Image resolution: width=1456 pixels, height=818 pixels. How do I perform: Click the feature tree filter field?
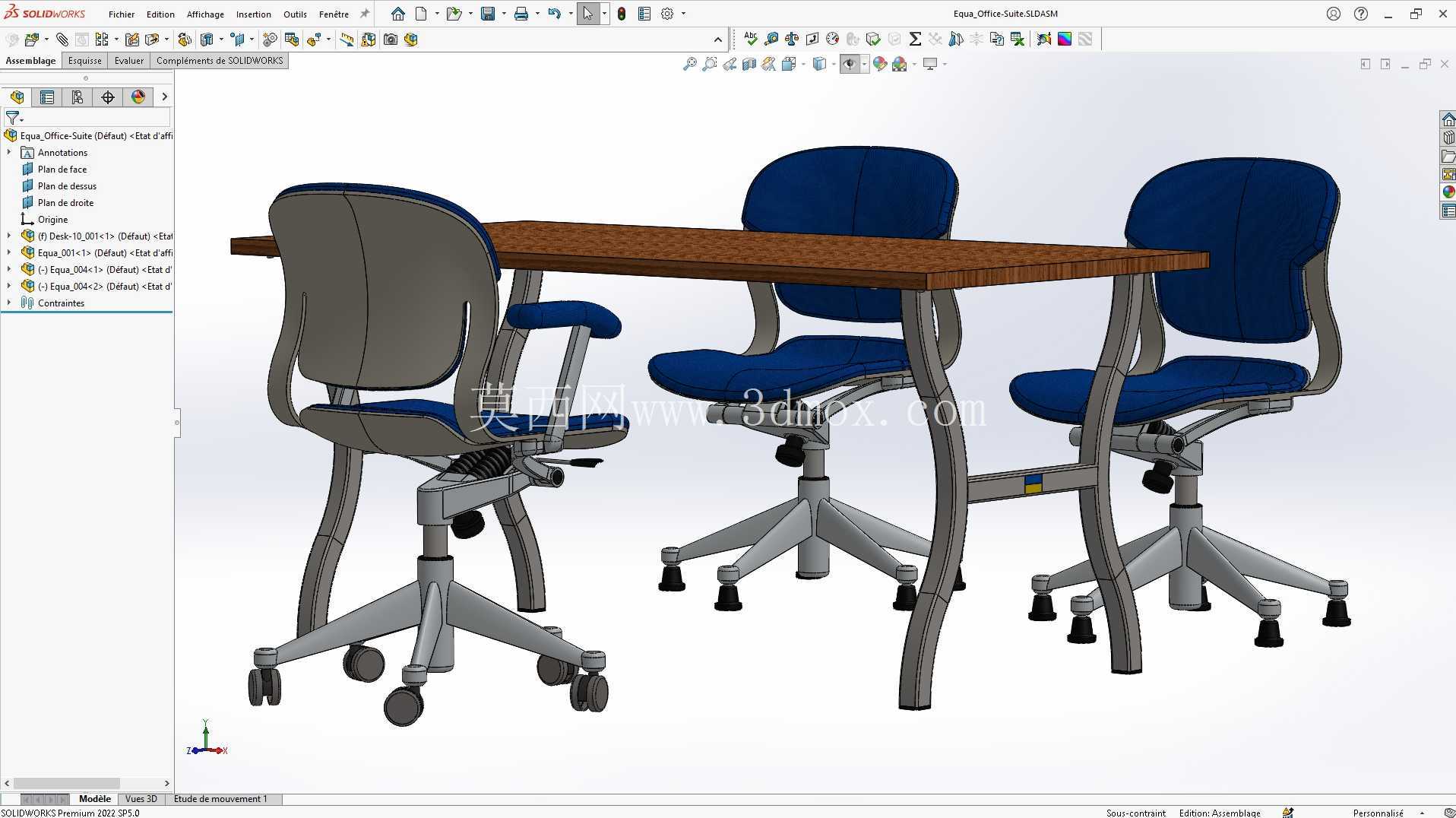(x=87, y=118)
